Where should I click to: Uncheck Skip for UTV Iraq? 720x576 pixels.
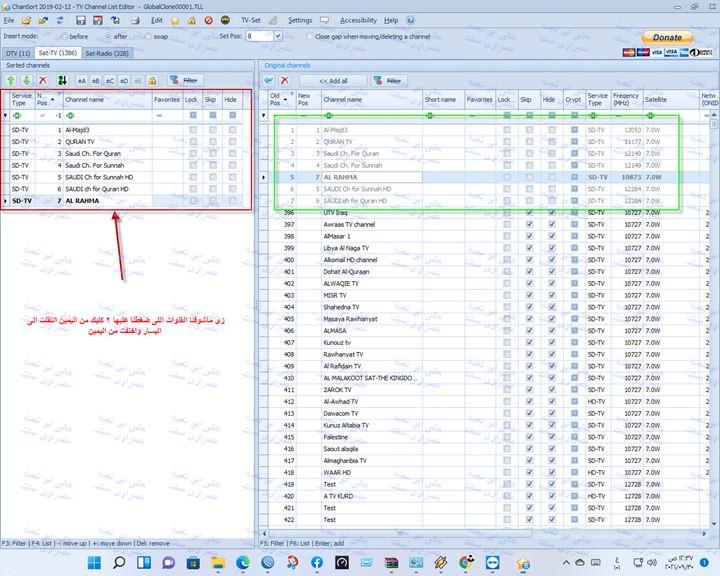[529, 213]
